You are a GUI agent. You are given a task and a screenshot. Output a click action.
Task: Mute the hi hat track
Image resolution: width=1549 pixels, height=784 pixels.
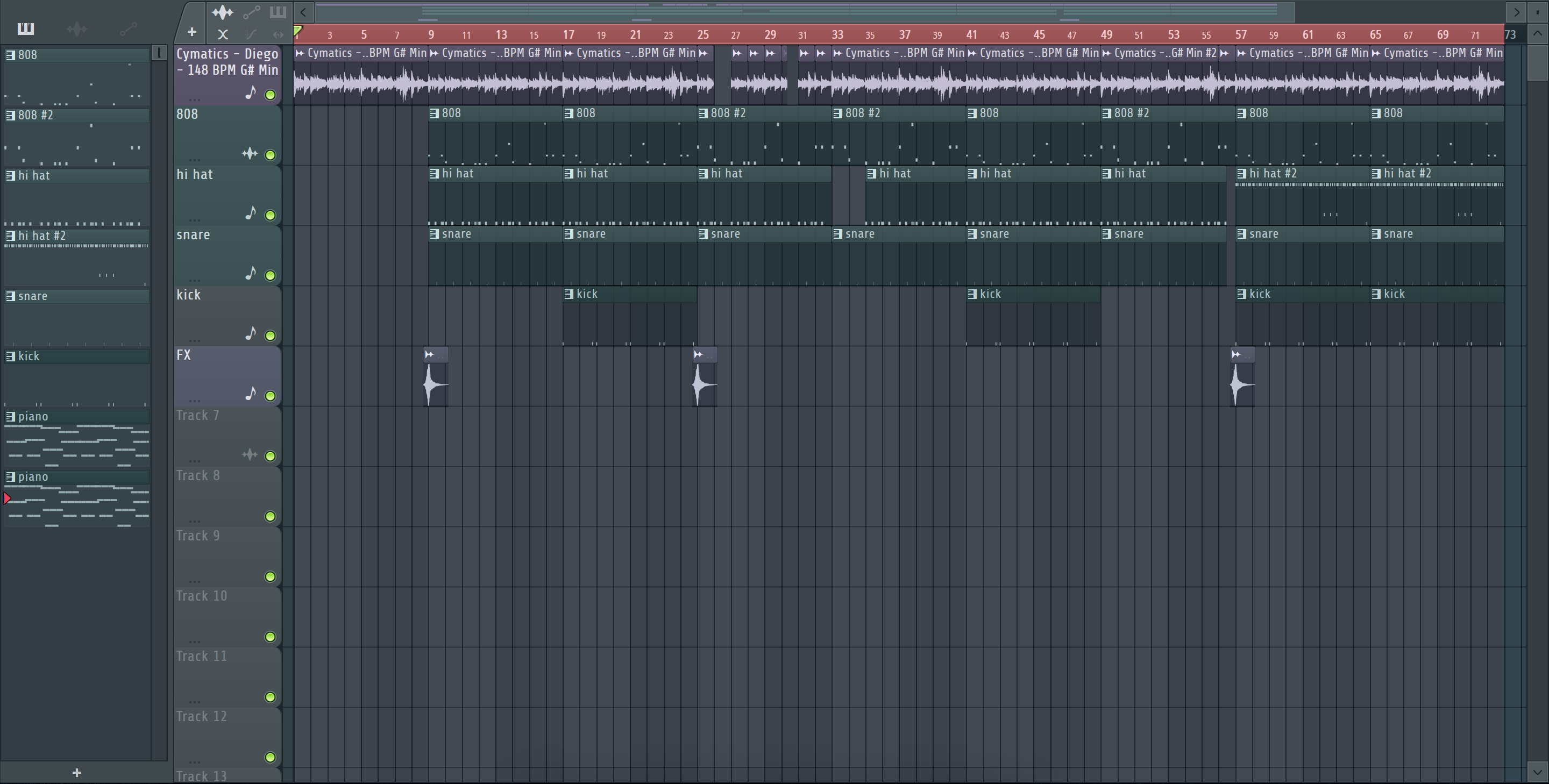pos(270,215)
